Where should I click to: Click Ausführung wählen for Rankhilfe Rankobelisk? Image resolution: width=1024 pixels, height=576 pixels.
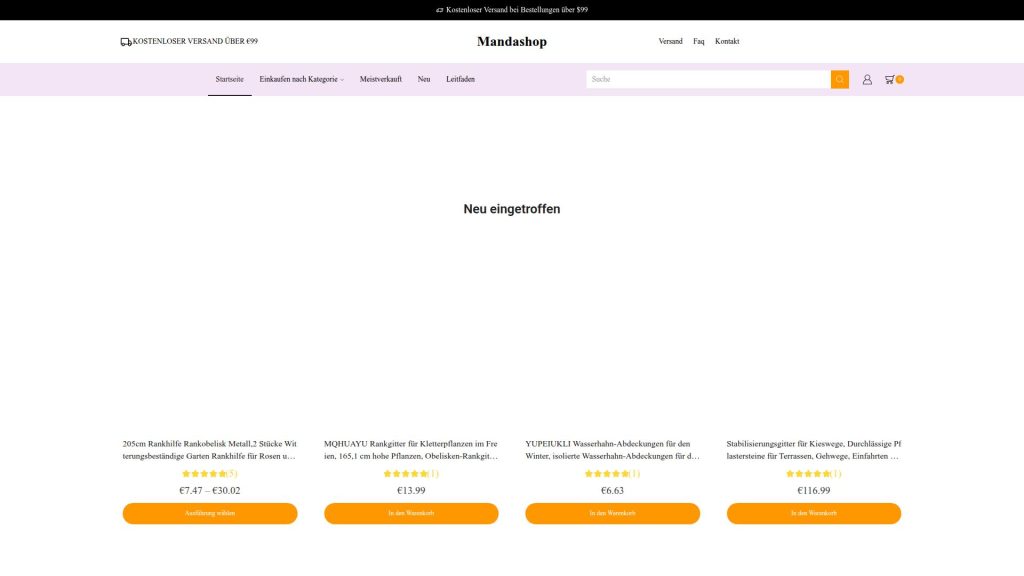210,513
